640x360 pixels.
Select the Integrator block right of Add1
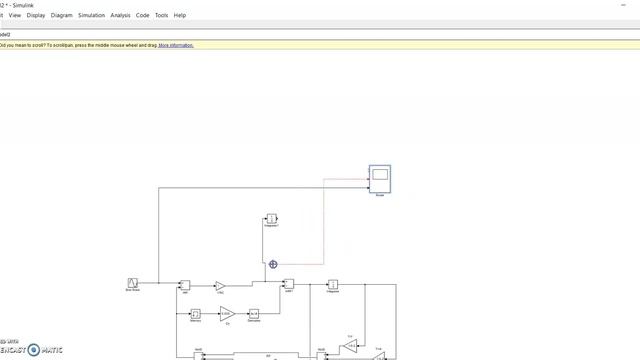[333, 284]
